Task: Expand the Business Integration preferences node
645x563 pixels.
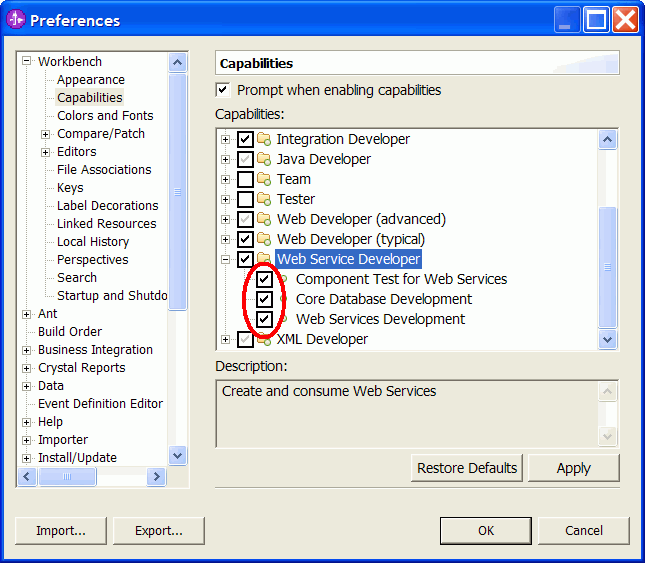Action: [26, 350]
